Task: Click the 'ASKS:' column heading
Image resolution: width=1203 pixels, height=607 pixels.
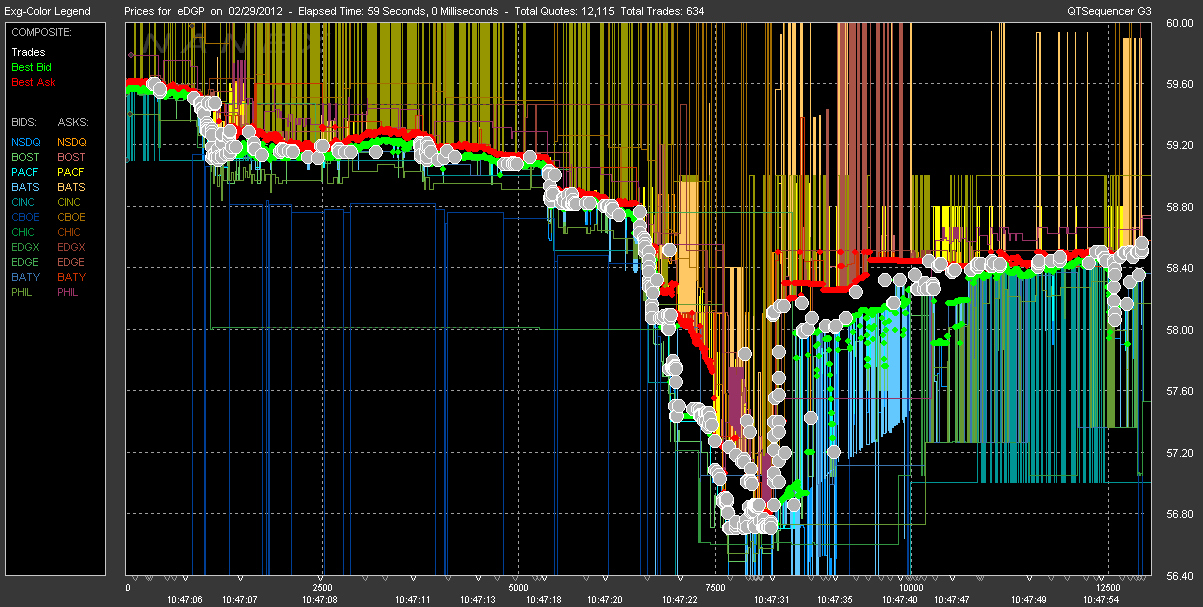Action: (73, 121)
